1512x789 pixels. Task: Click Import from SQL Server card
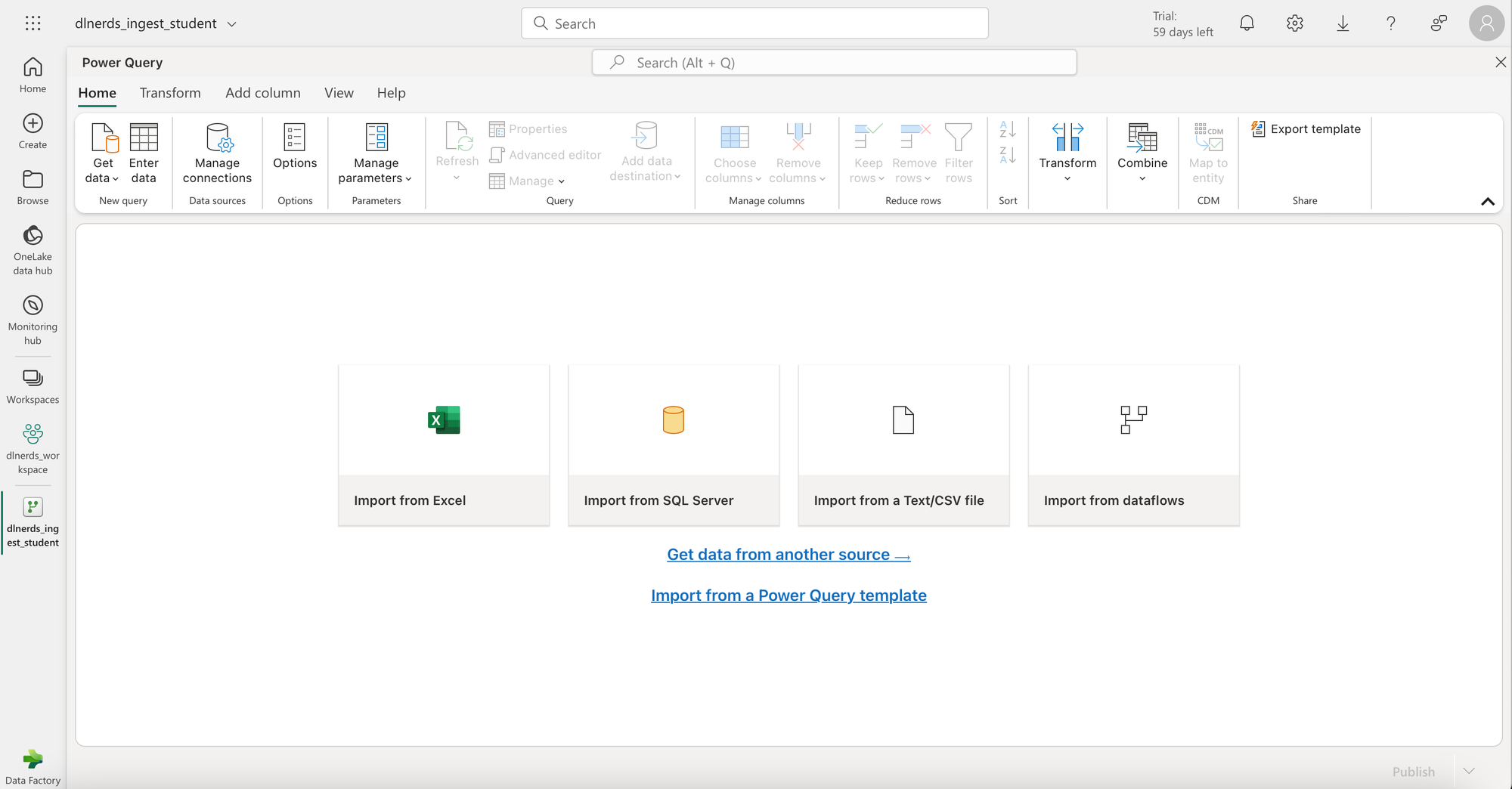coord(674,445)
